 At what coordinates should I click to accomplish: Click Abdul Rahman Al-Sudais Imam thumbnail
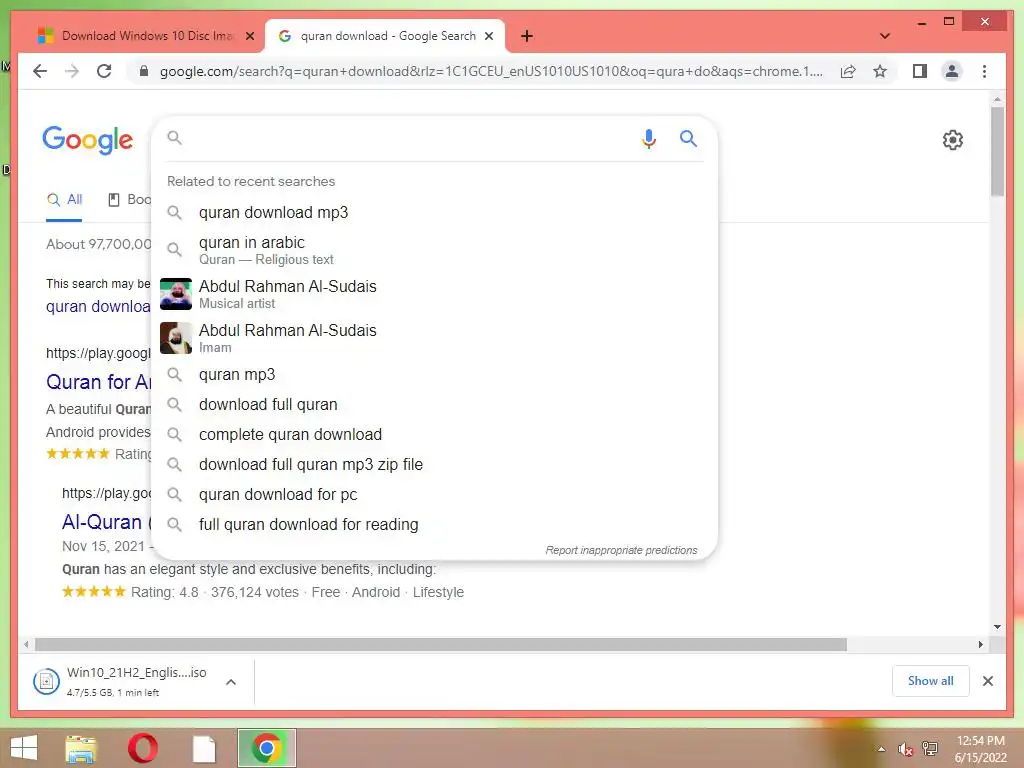(176, 338)
